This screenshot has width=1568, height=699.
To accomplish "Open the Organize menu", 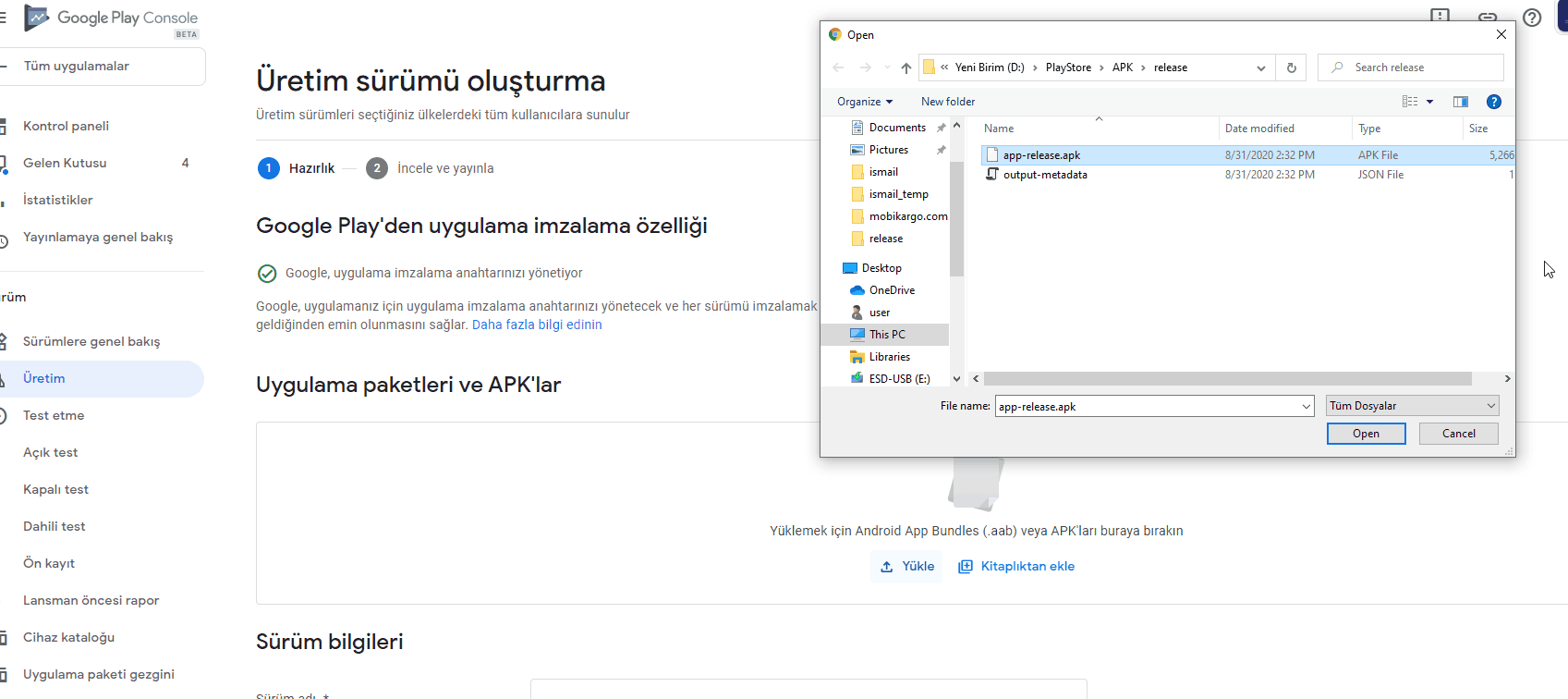I will point(865,102).
